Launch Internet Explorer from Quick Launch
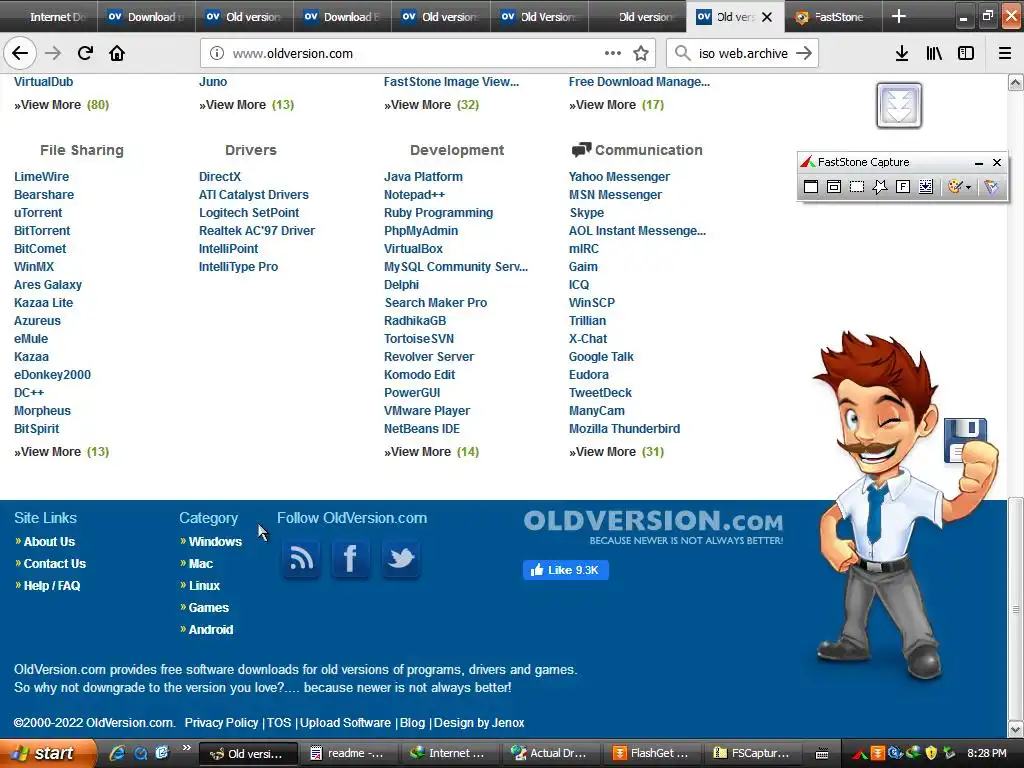Image resolution: width=1024 pixels, height=768 pixels. click(117, 753)
